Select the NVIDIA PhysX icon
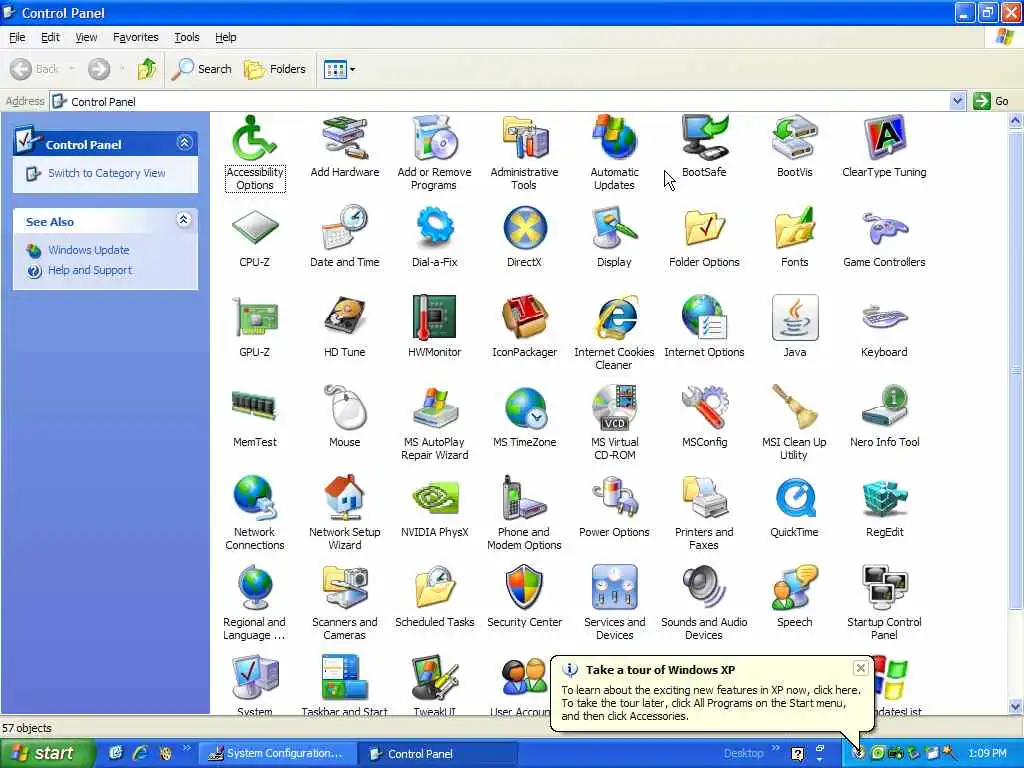1024x768 pixels. pyautogui.click(x=434, y=498)
